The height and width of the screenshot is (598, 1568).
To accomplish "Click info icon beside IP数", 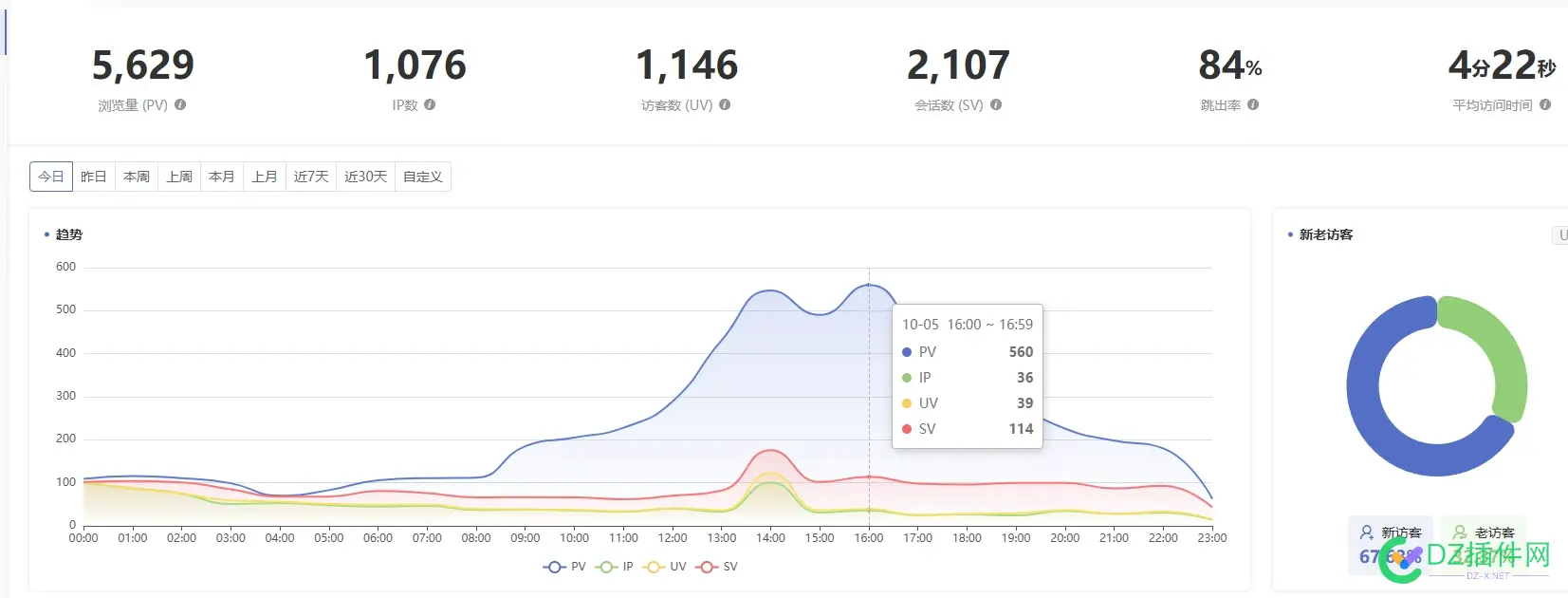I will click(430, 105).
